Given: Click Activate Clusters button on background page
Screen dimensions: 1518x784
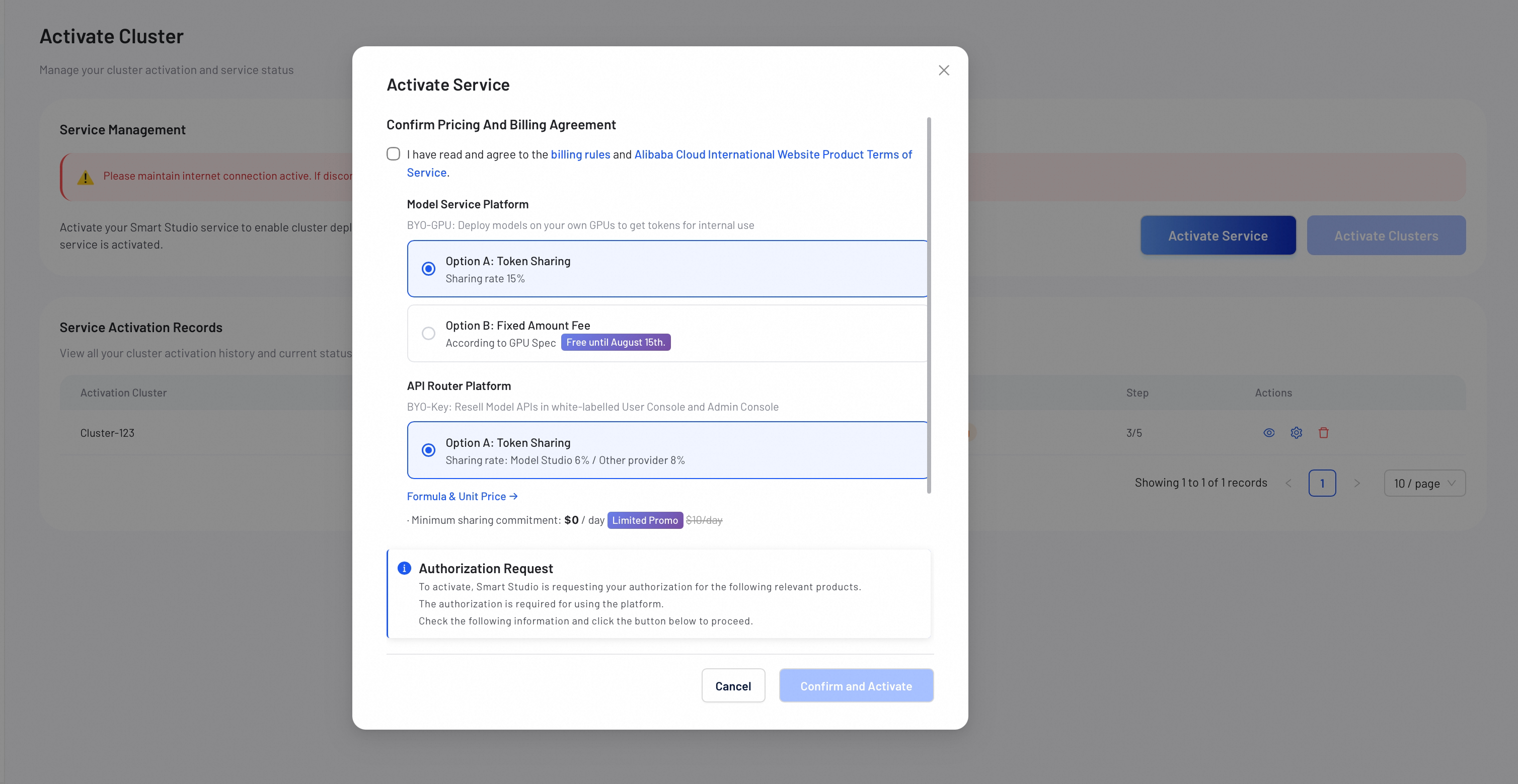Looking at the screenshot, I should [1386, 236].
